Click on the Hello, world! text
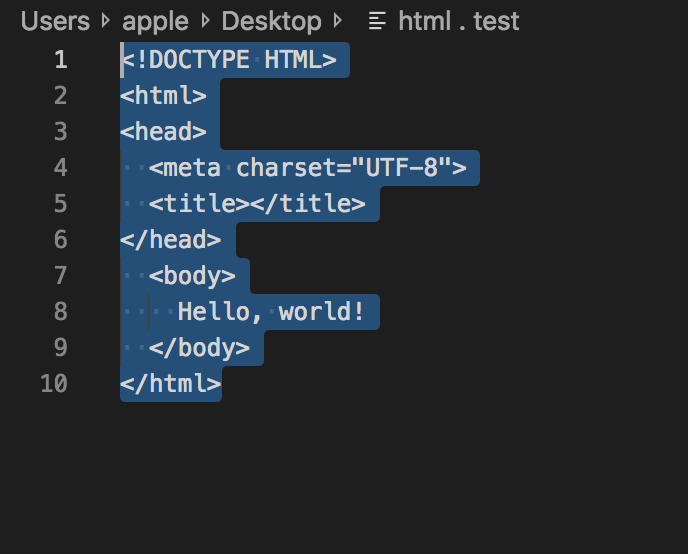 click(271, 311)
